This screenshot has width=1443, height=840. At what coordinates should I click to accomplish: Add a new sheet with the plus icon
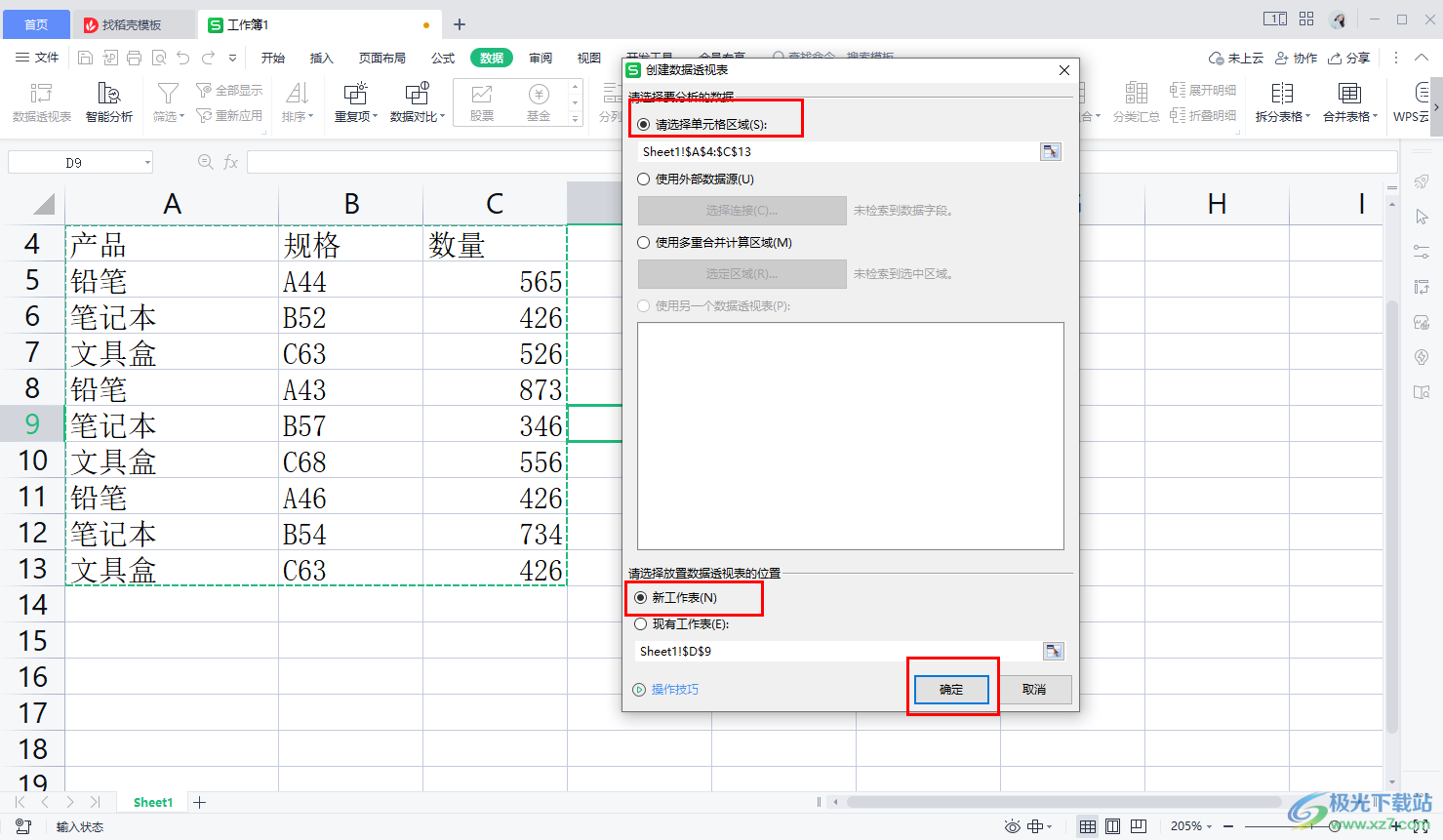pyautogui.click(x=199, y=802)
